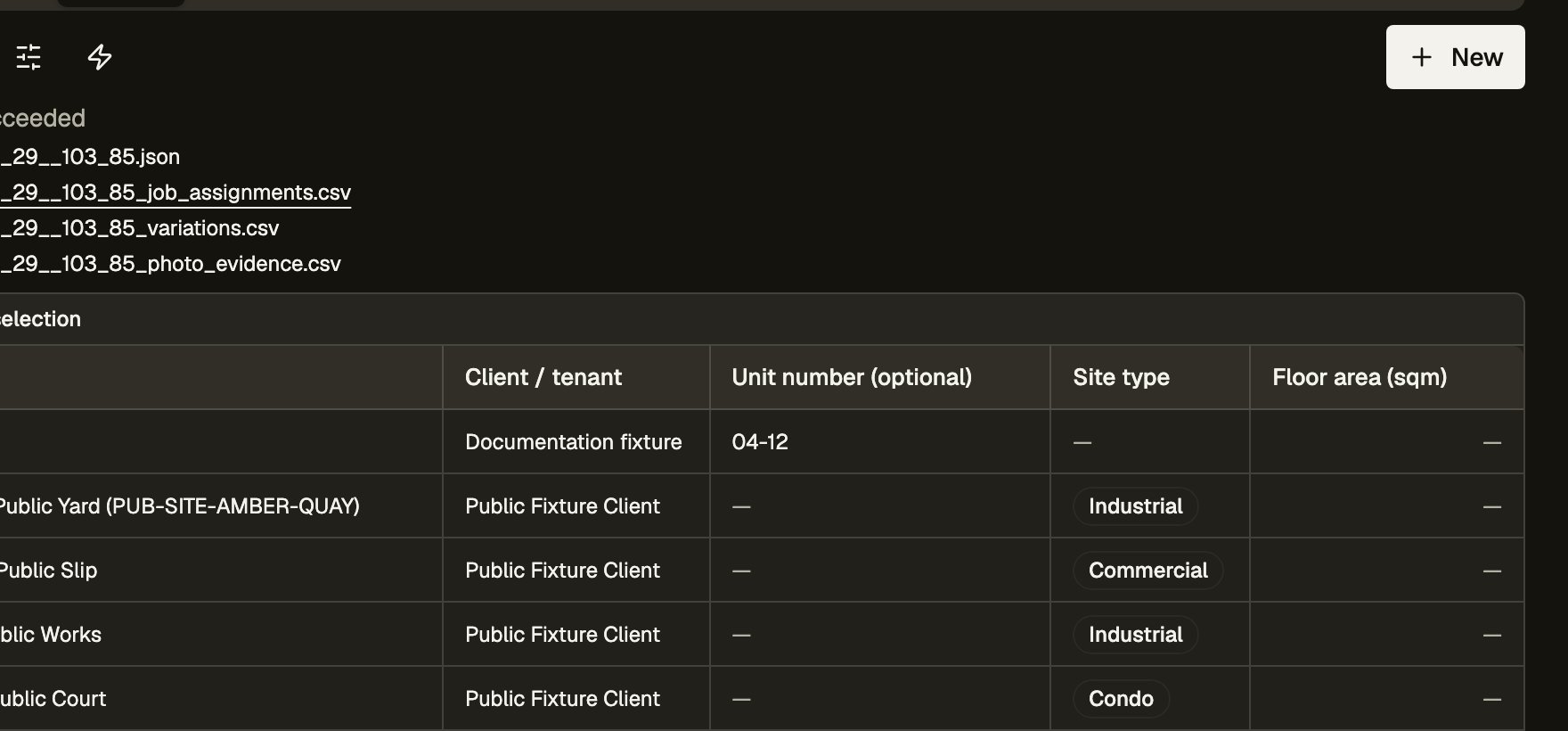Select the Public Yard (PUB-SITE-AMBER-QUAY) cell
Image resolution: width=1568 pixels, height=731 pixels.
[221, 506]
